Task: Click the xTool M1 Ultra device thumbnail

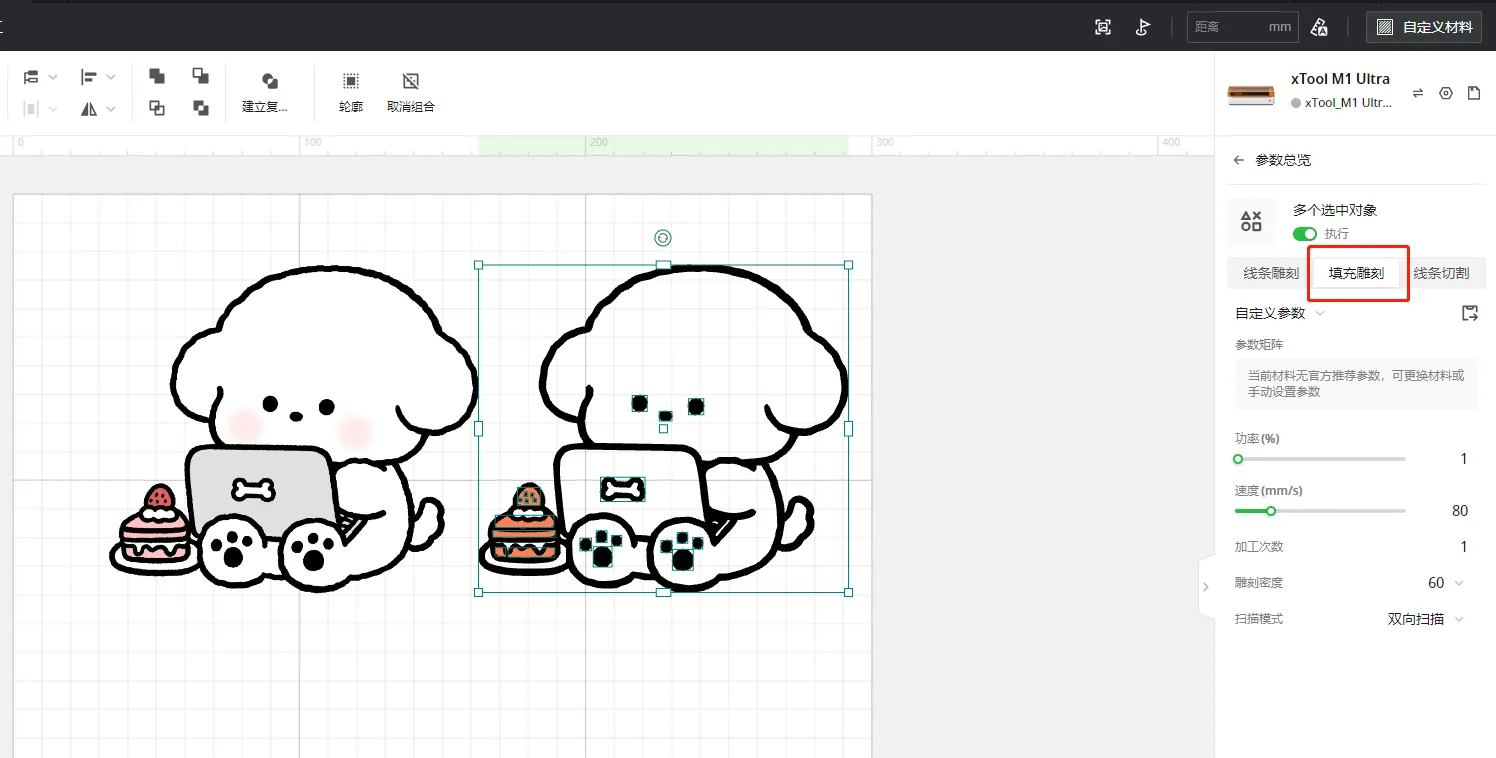Action: coord(1251,95)
